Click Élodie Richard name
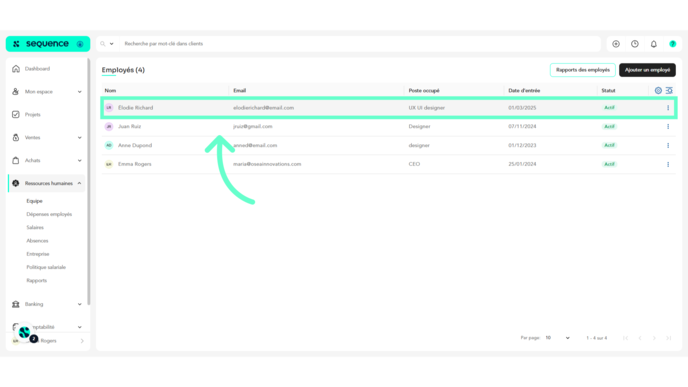The width and height of the screenshot is (688, 387). point(136,108)
